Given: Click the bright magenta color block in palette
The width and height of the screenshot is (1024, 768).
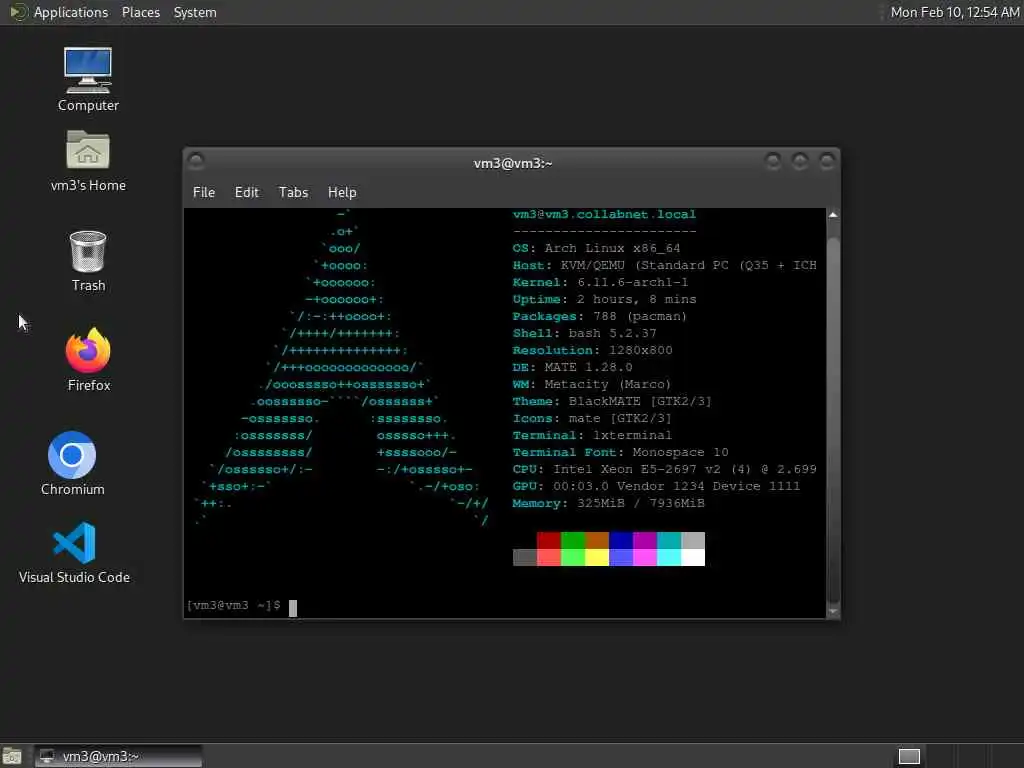Looking at the screenshot, I should click(645, 557).
